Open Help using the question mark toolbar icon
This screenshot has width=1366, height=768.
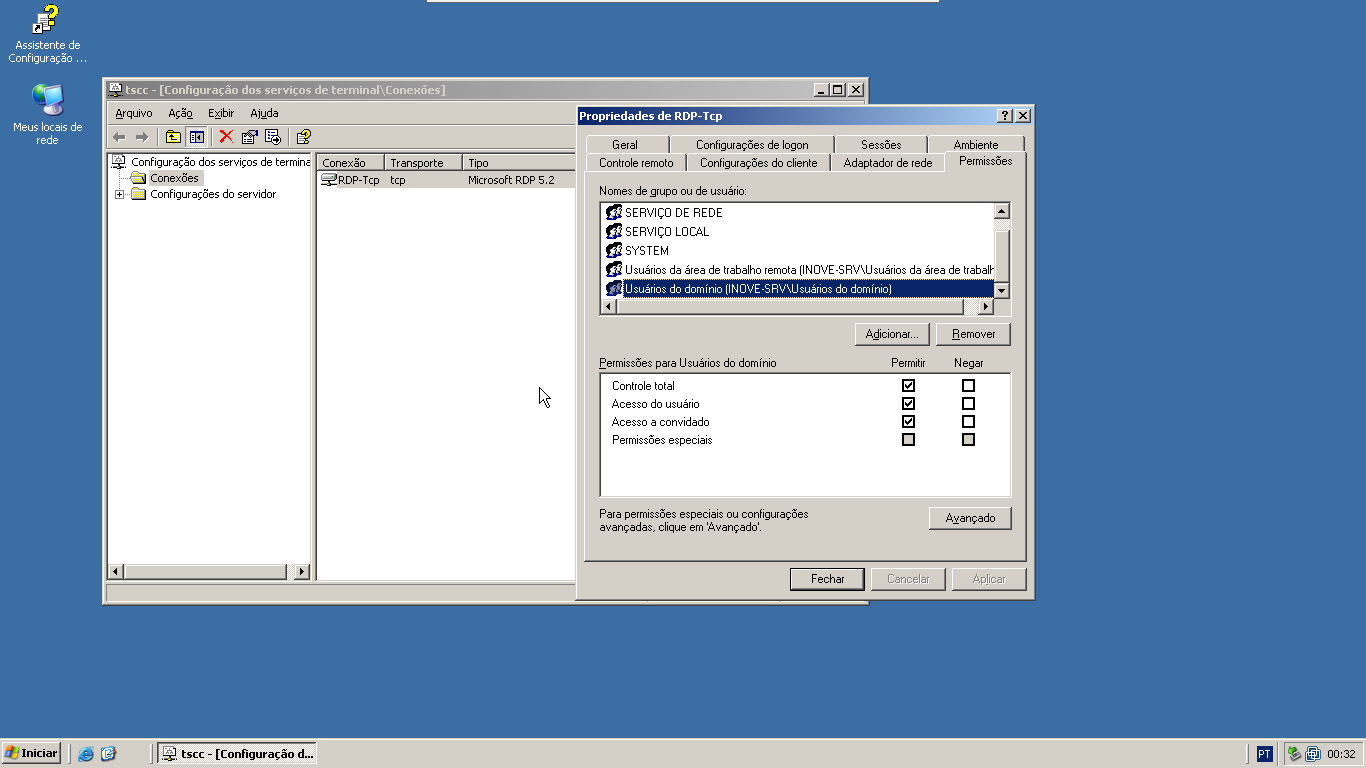click(302, 137)
